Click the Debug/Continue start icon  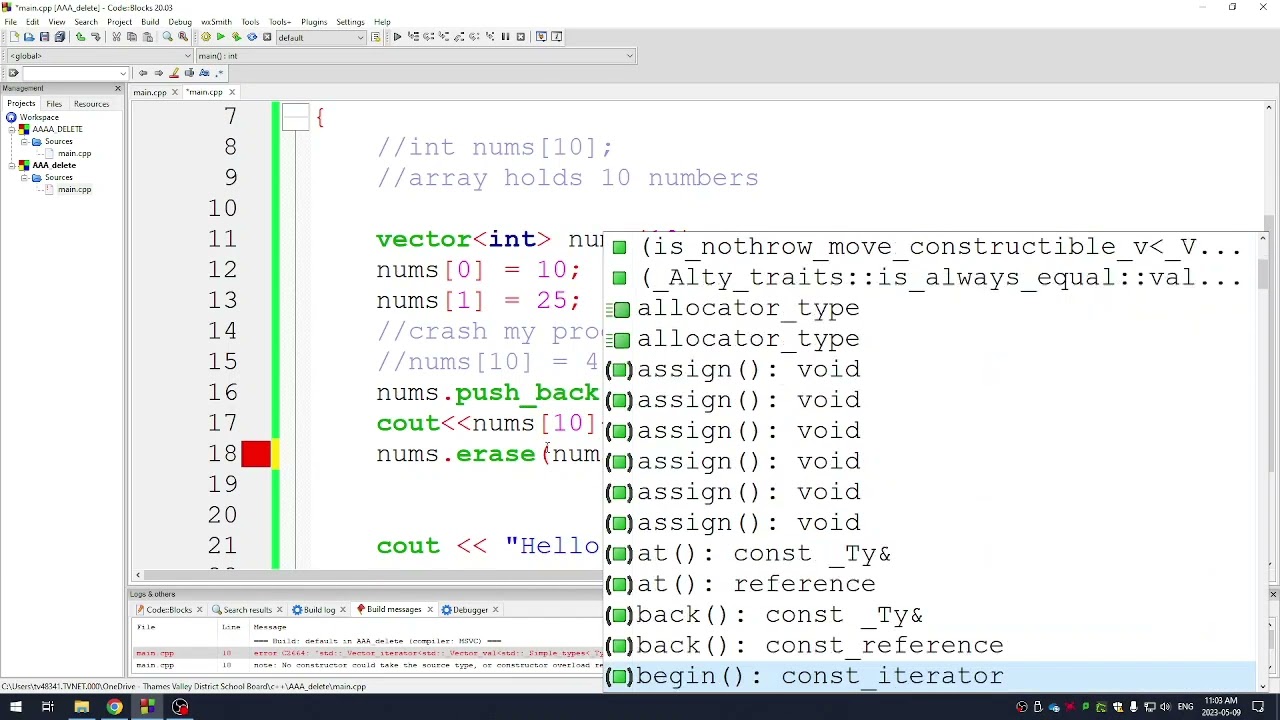tap(397, 37)
